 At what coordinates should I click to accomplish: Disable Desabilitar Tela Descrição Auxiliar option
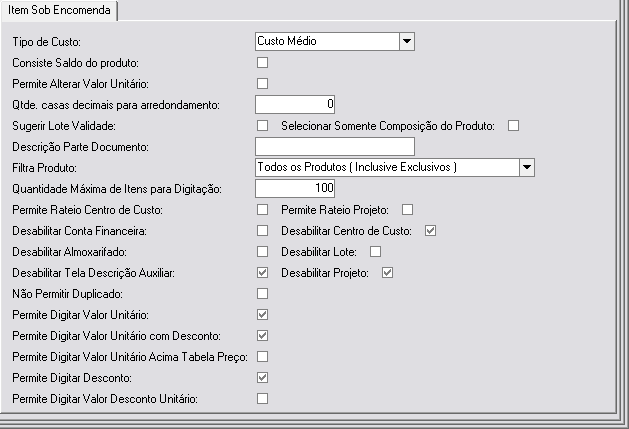tap(262, 272)
